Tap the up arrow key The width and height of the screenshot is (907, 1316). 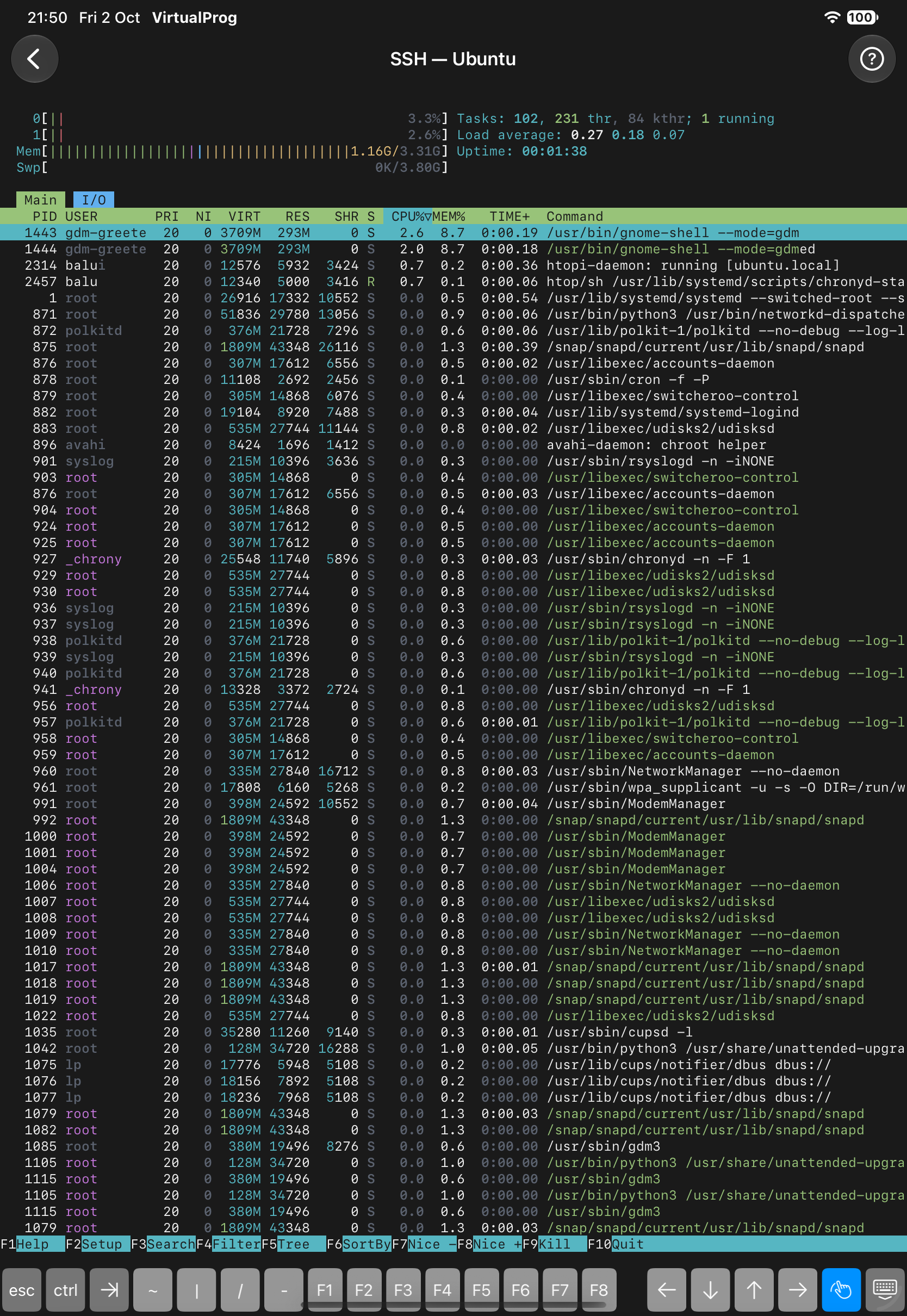pyautogui.click(x=754, y=1290)
